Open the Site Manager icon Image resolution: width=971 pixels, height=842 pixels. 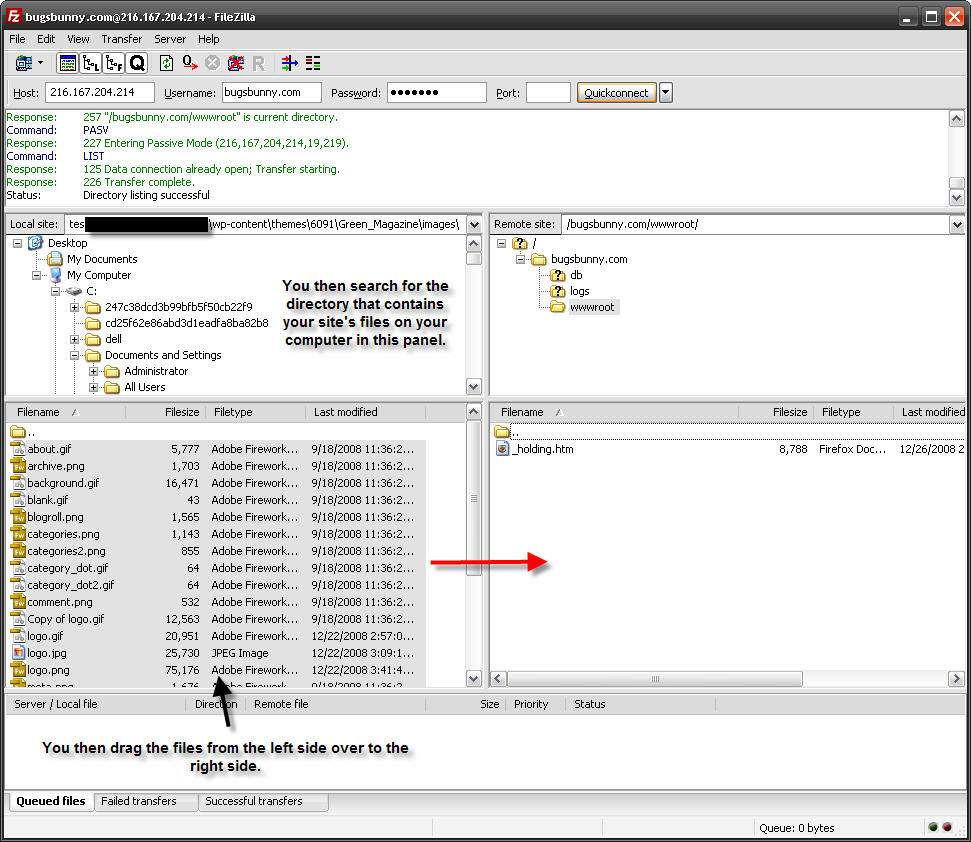pyautogui.click(x=24, y=63)
